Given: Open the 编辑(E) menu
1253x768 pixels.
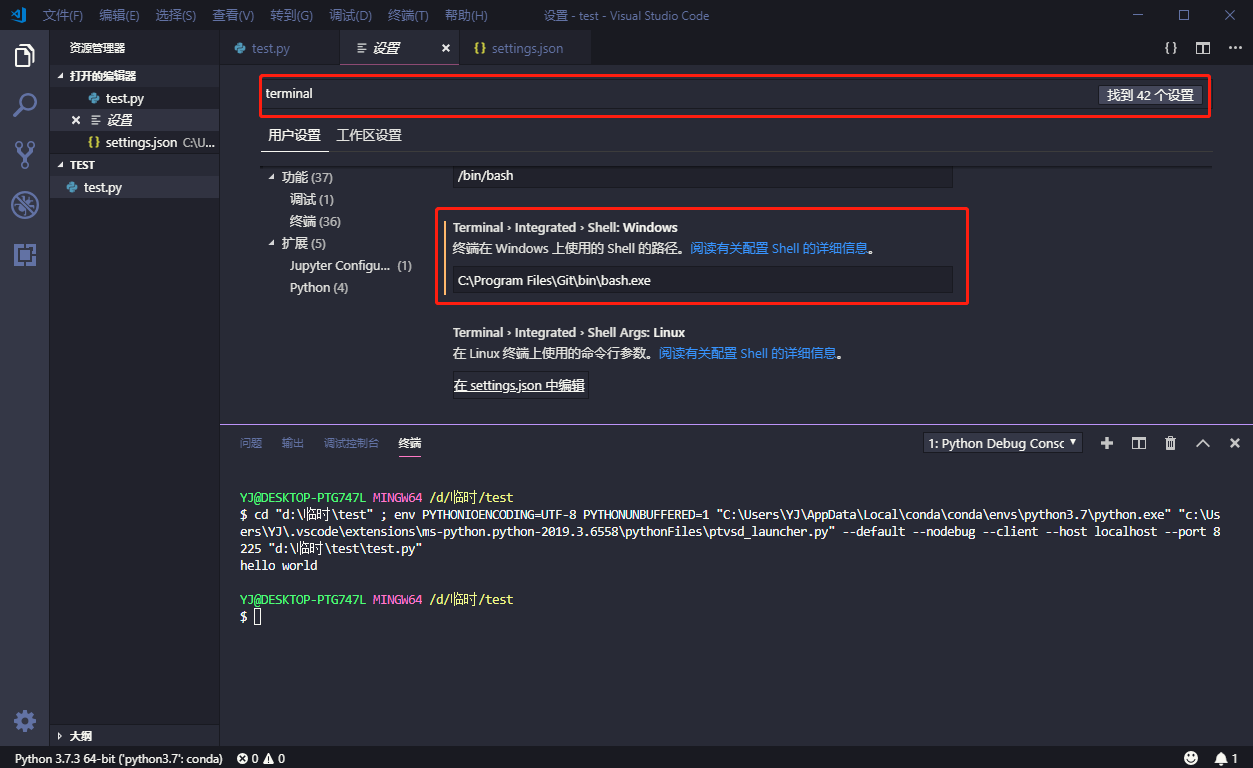Looking at the screenshot, I should coord(120,15).
